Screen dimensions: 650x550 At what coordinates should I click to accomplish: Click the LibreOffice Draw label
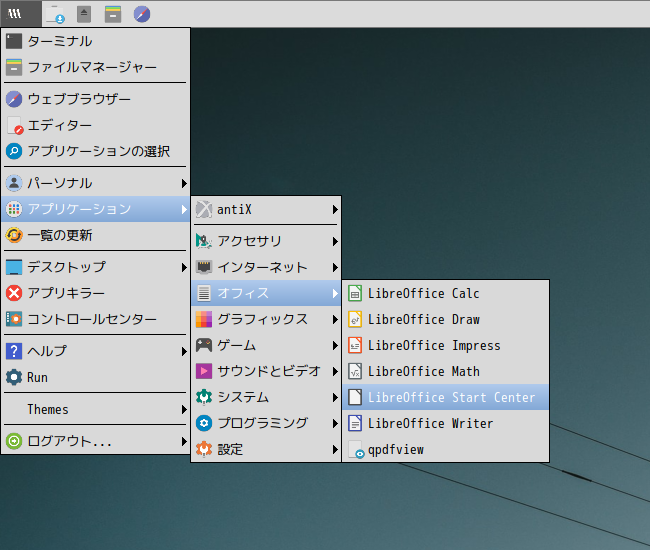click(x=424, y=320)
